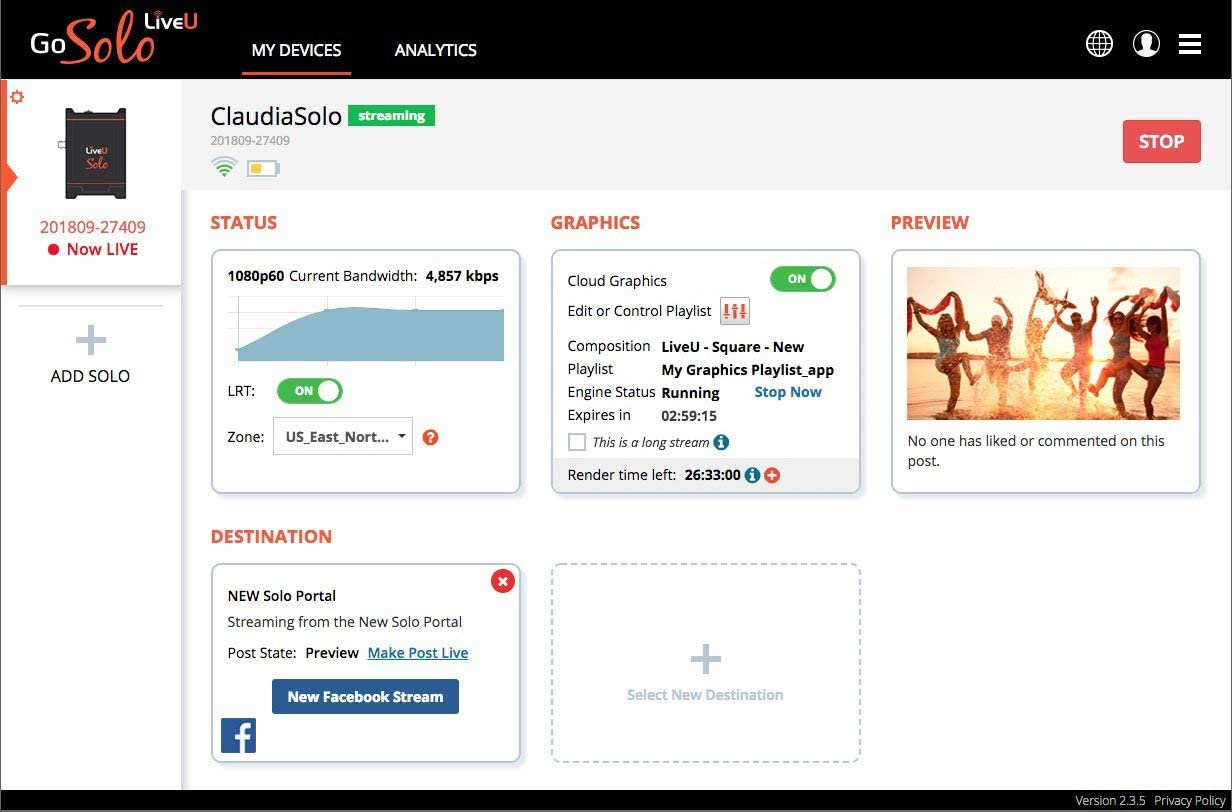The image size is (1232, 812).
Task: Click the orange device settings gear icon
Action: click(17, 96)
